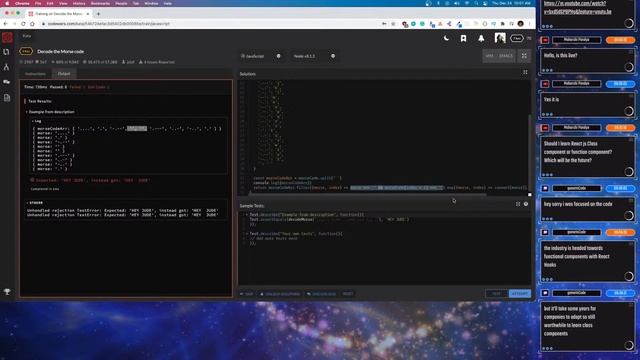Open the Training icon in the left sidebar
This screenshot has height=360, width=640.
pyautogui.click(x=7, y=52)
